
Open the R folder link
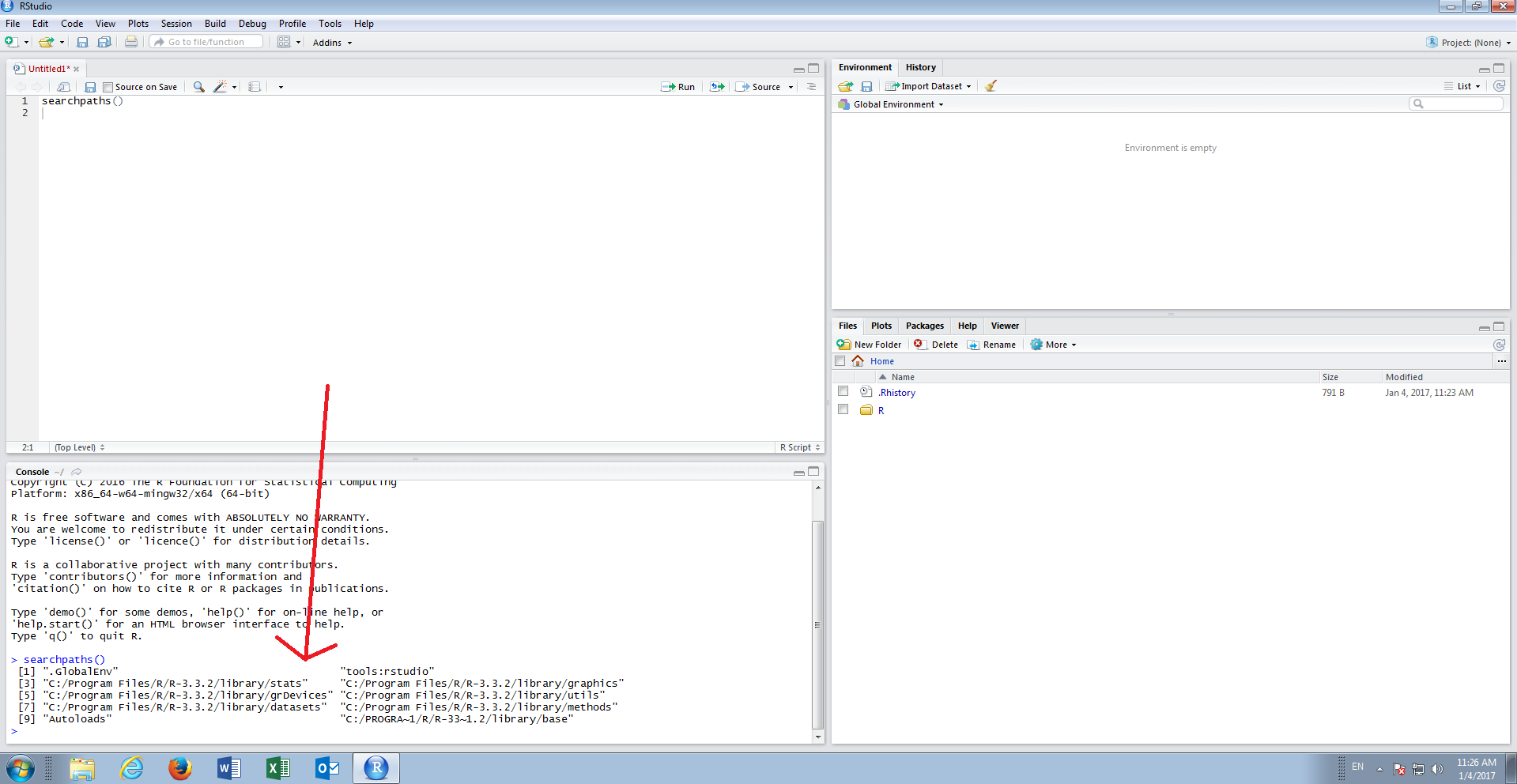click(881, 410)
